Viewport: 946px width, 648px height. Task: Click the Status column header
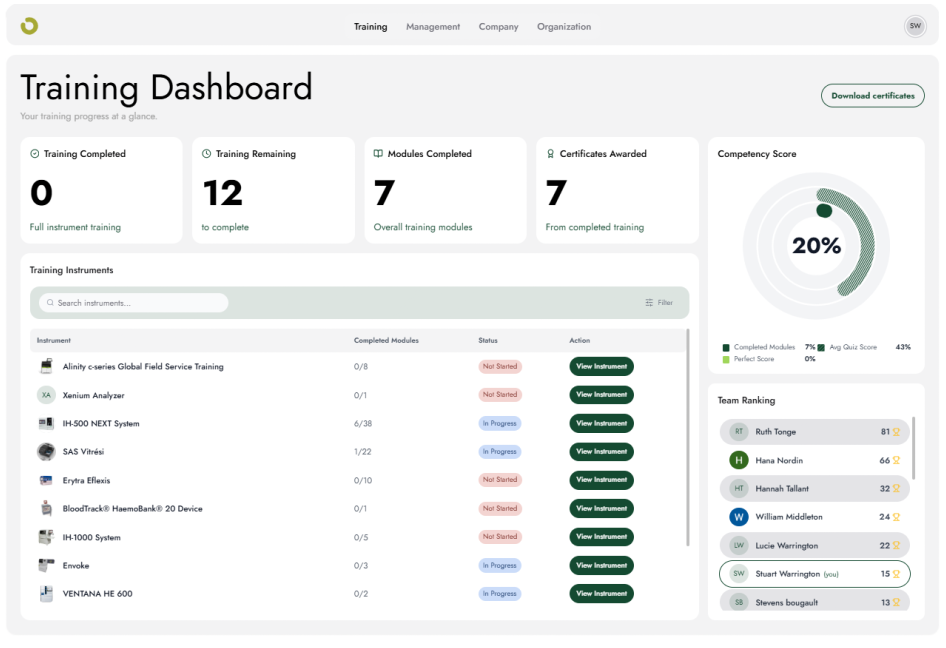point(488,340)
